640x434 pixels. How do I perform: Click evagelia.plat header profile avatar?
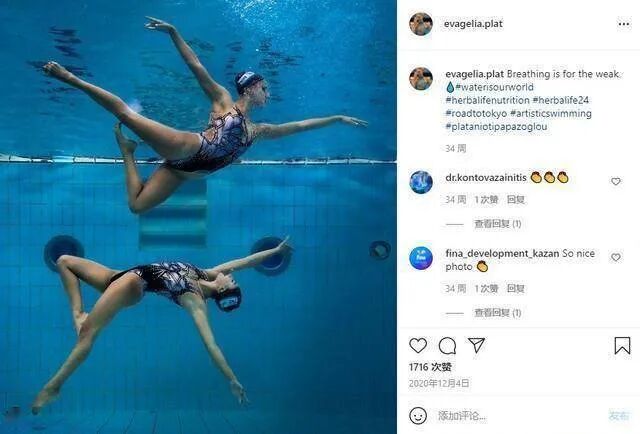point(421,24)
